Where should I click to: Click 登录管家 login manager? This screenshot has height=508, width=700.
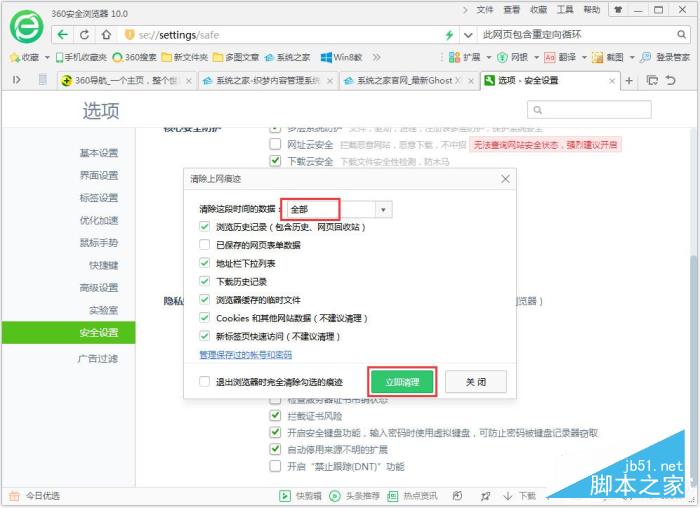pos(665,57)
